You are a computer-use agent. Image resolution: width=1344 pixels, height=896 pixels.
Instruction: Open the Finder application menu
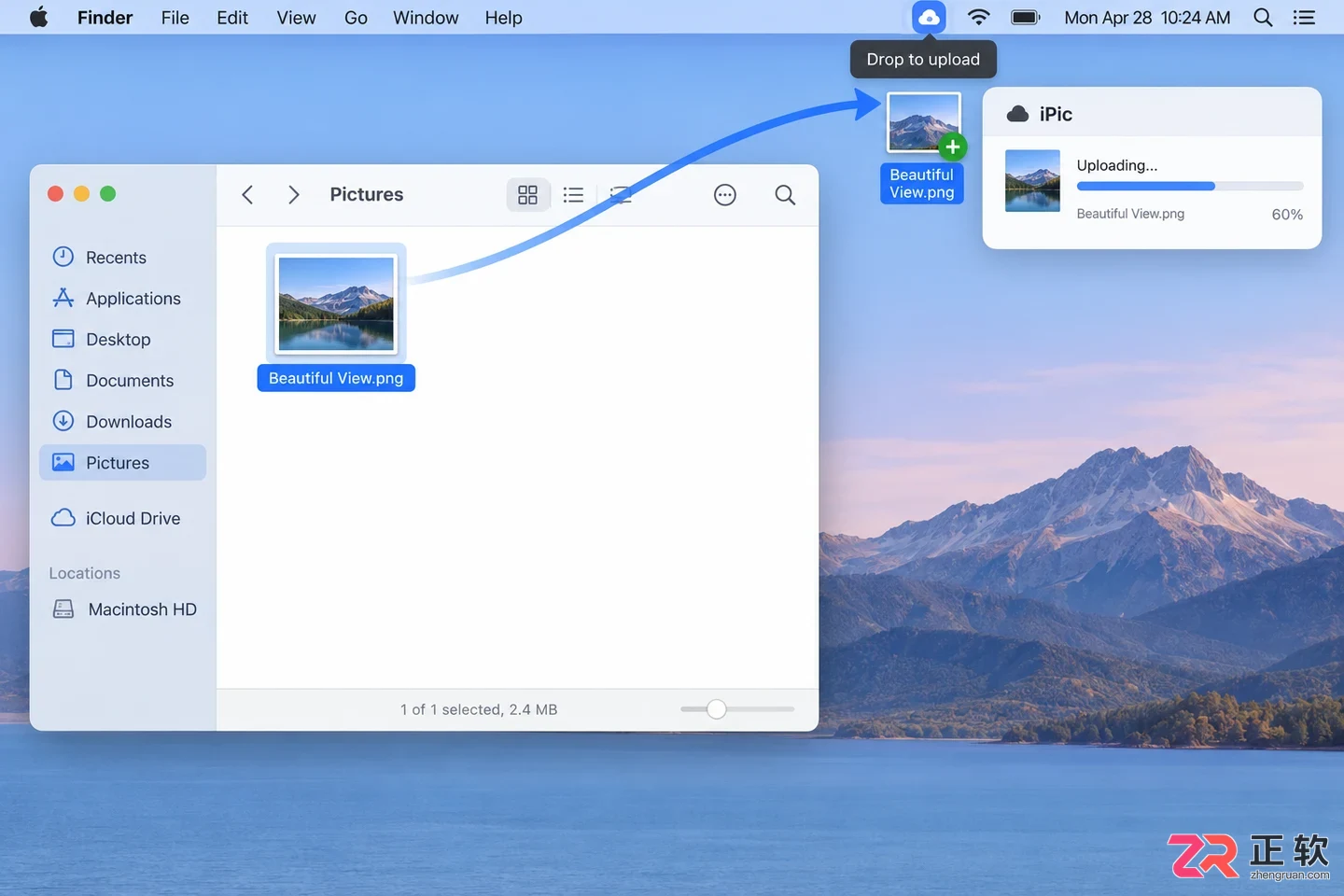click(105, 17)
